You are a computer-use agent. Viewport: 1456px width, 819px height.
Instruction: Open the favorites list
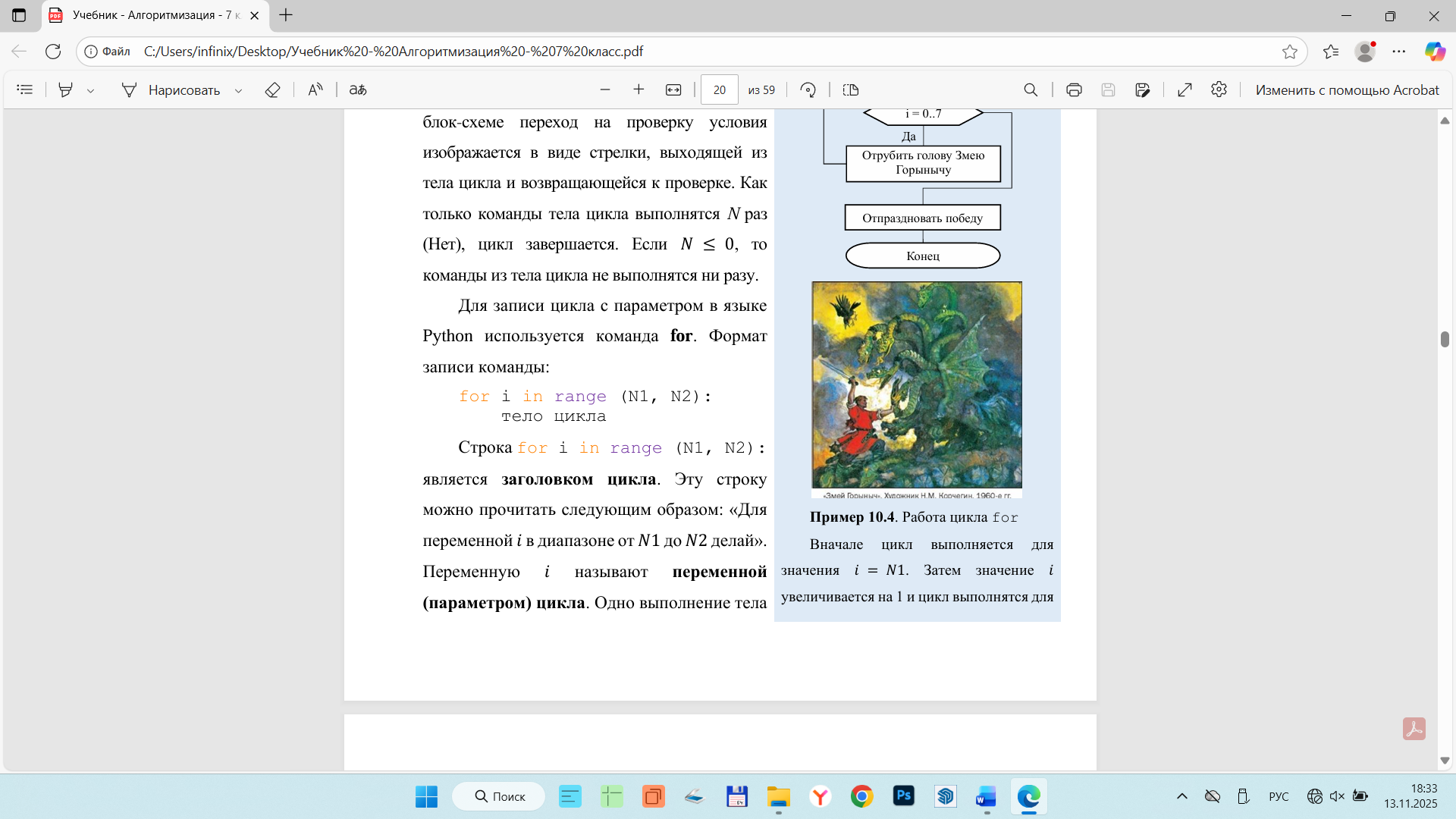pyautogui.click(x=1331, y=51)
